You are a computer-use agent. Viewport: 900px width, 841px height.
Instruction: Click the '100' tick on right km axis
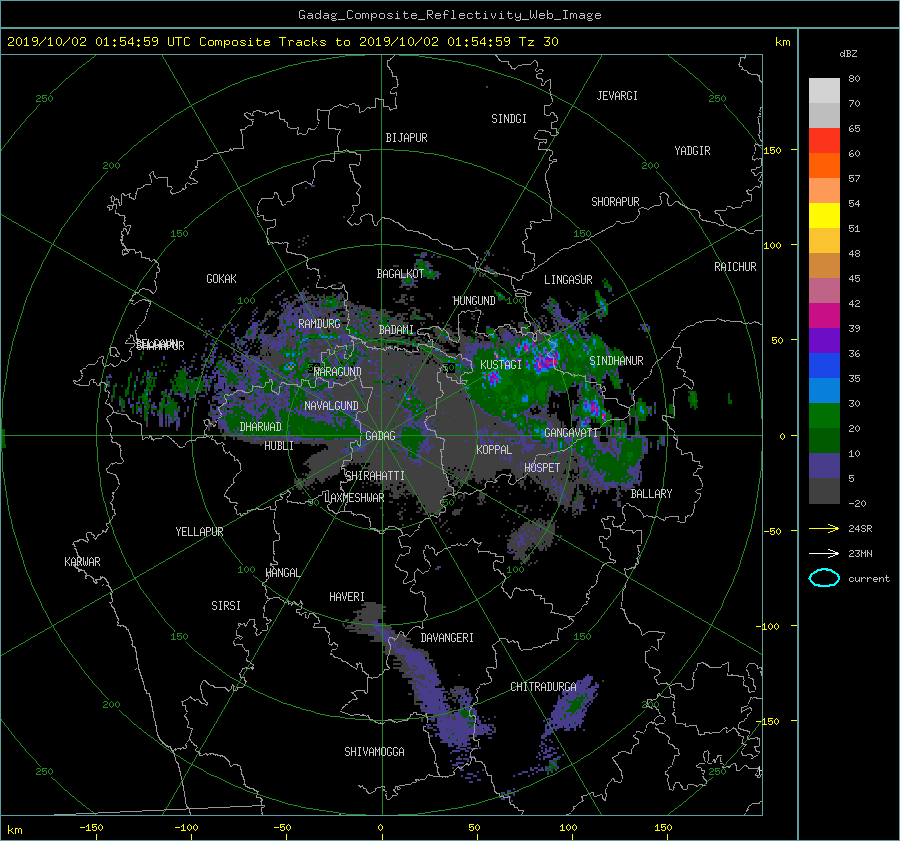click(x=773, y=246)
